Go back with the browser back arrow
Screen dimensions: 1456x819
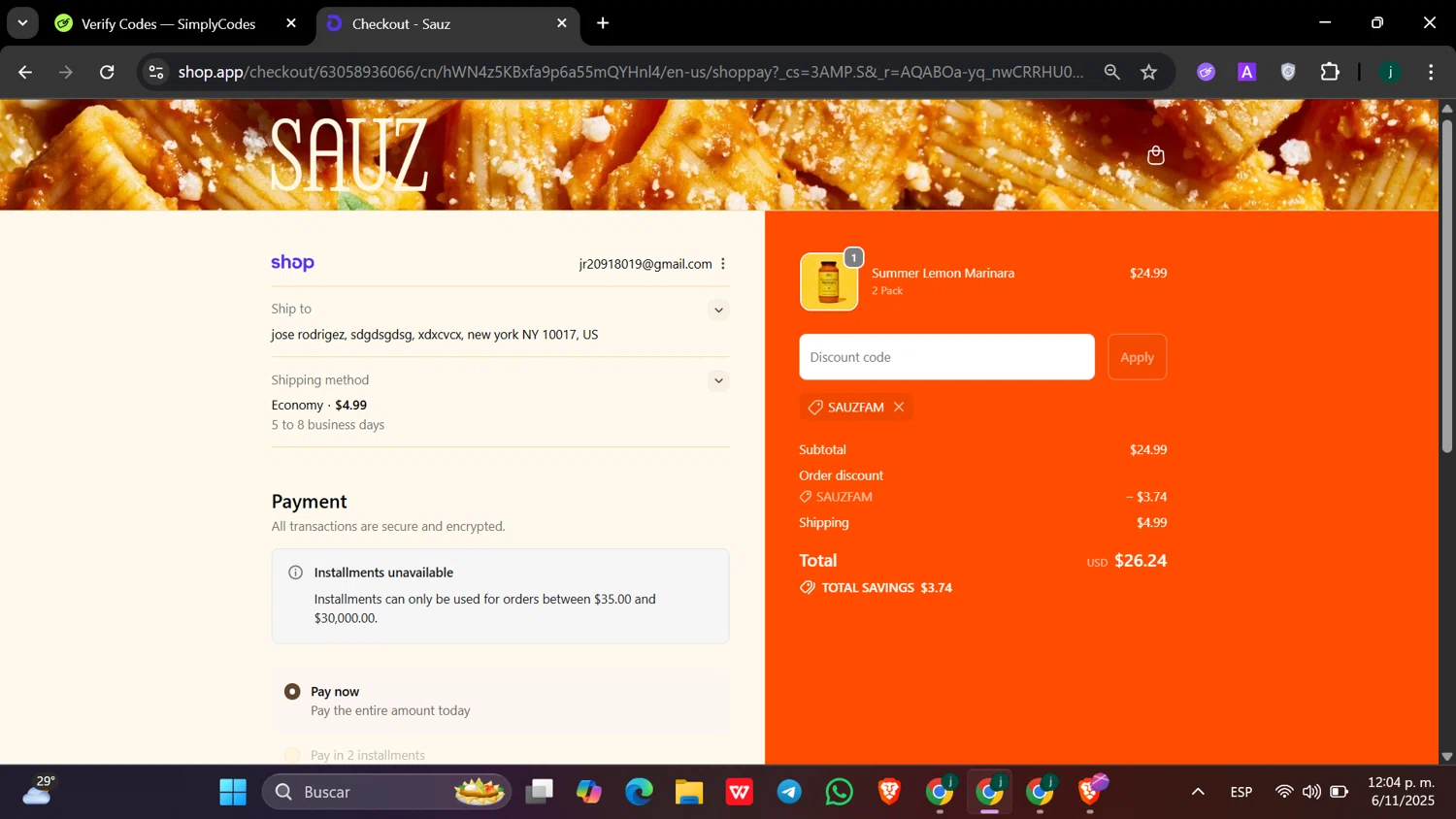tap(25, 72)
